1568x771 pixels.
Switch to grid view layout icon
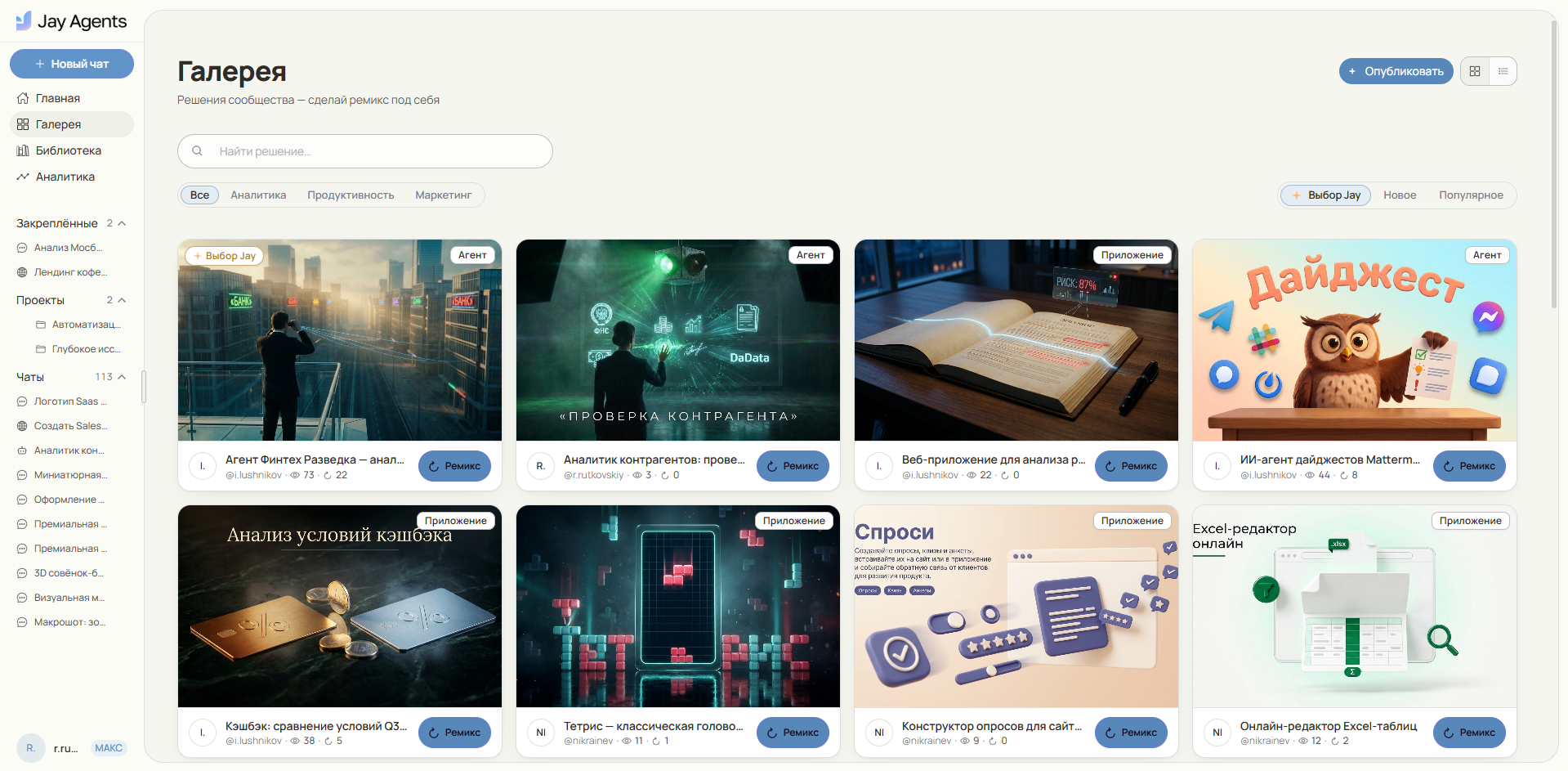[1475, 71]
